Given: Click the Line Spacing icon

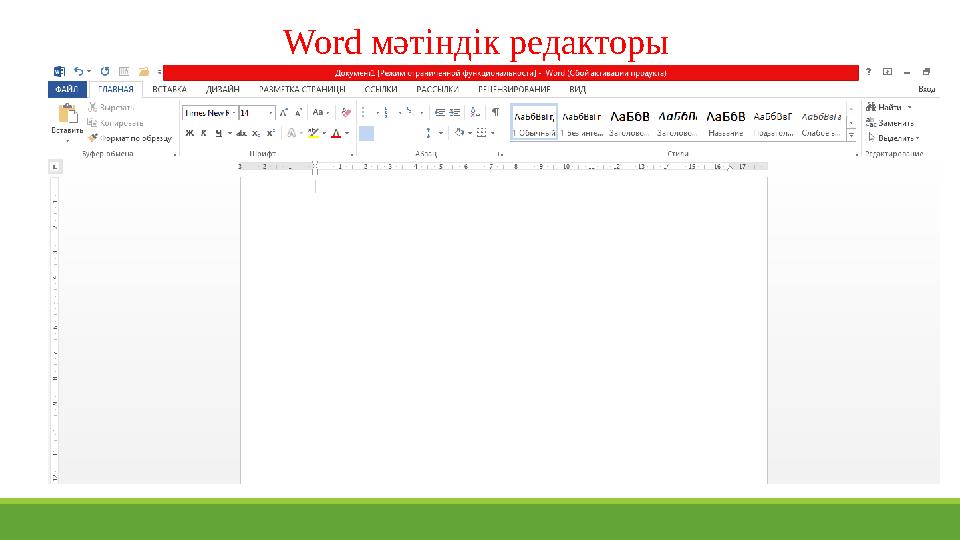Looking at the screenshot, I should pyautogui.click(x=429, y=133).
